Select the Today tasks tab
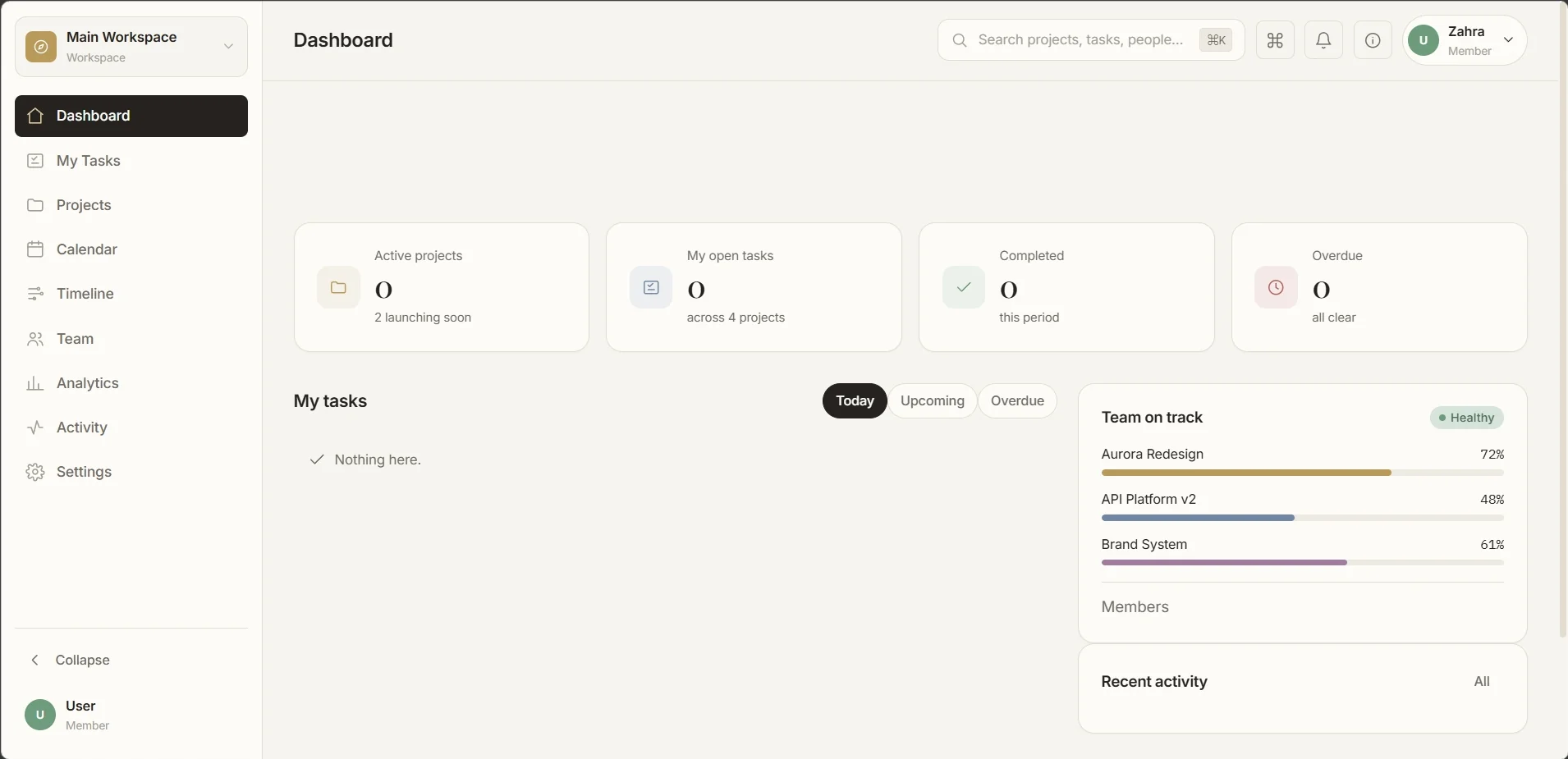1568x759 pixels. (x=855, y=401)
